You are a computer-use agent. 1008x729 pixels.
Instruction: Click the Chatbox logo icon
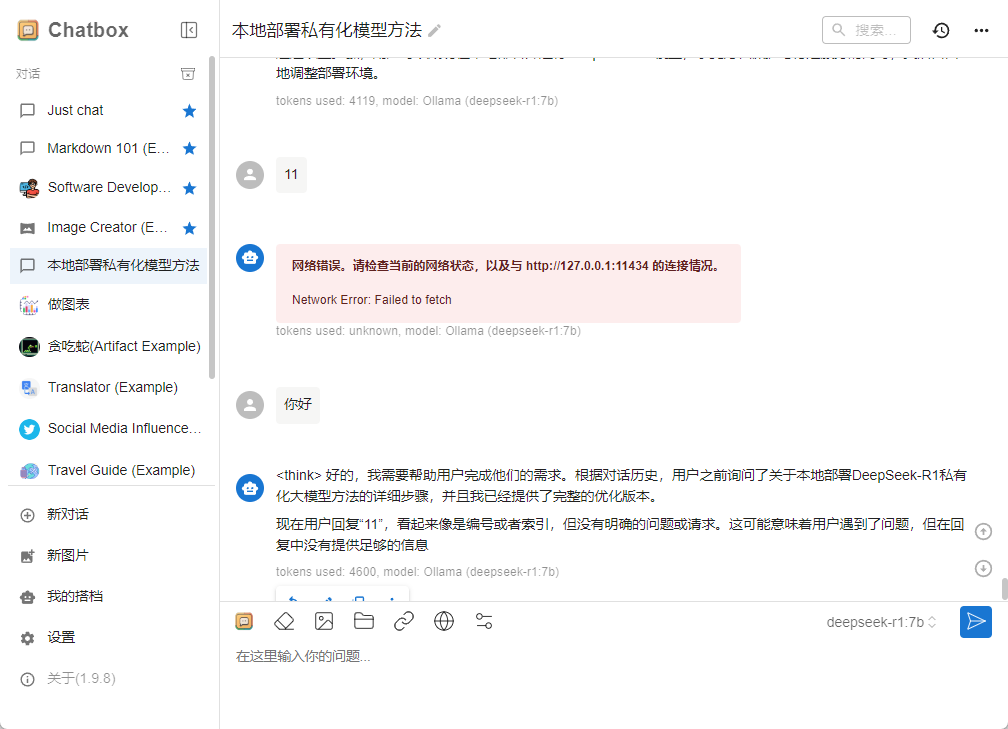(x=28, y=30)
